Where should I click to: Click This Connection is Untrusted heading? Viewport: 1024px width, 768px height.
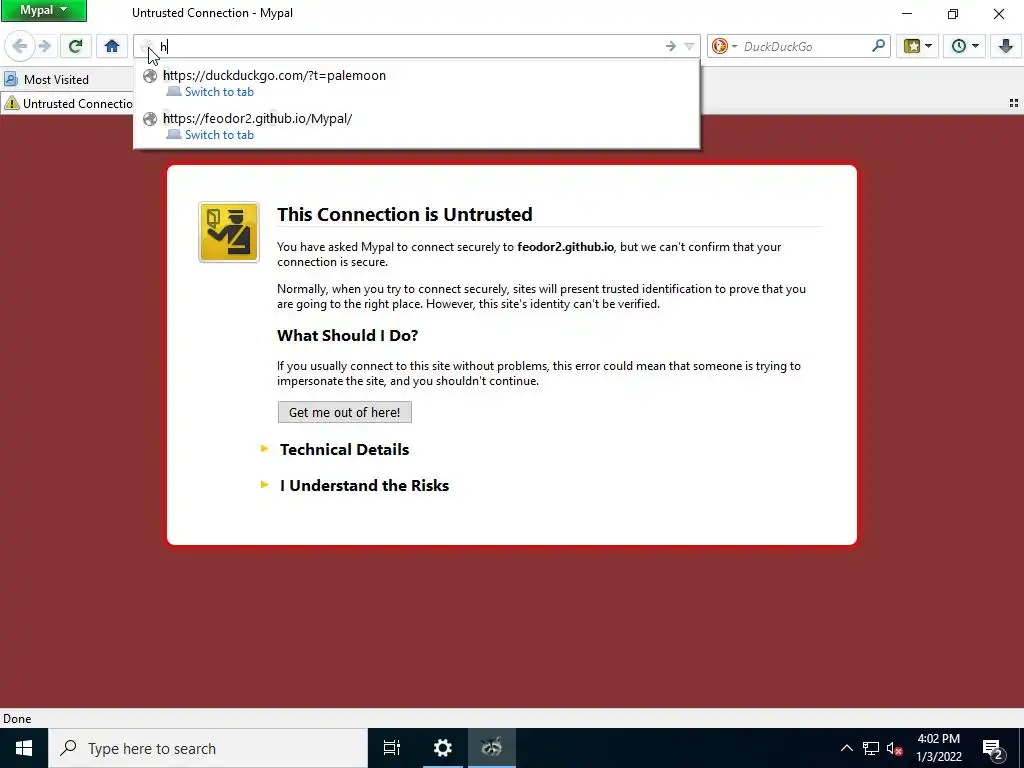point(405,214)
